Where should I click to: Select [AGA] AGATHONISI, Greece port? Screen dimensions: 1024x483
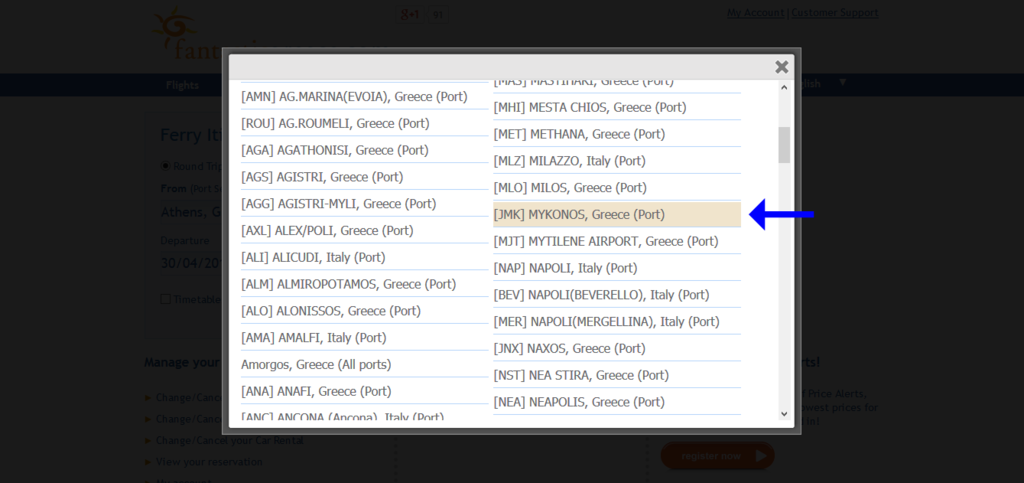click(x=364, y=150)
